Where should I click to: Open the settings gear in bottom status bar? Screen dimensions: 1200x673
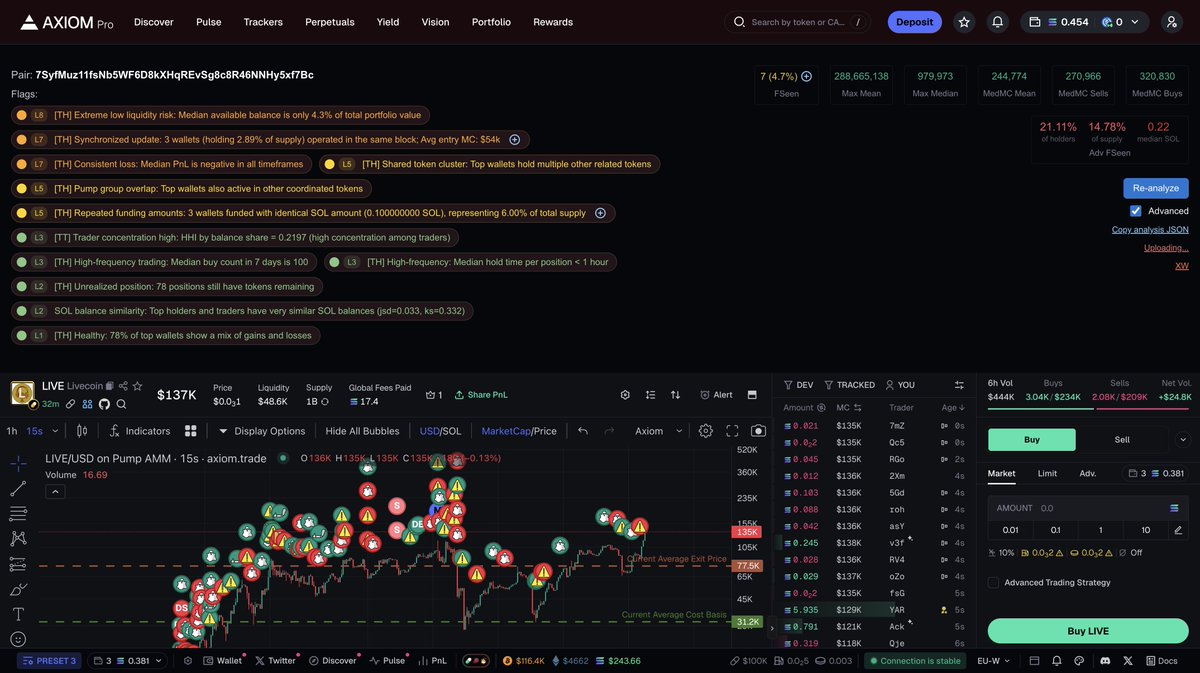pos(188,661)
